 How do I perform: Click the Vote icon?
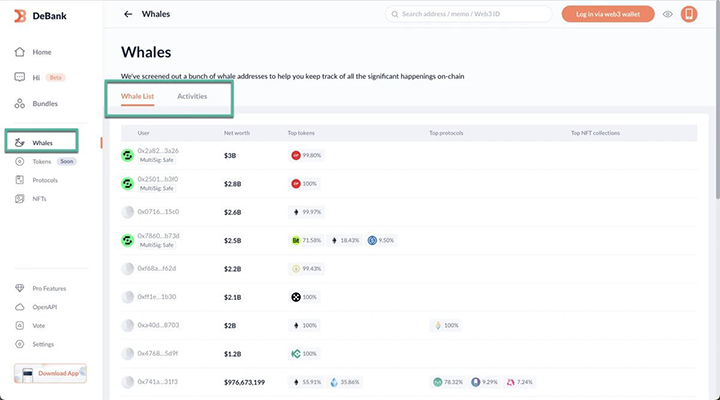tap(19, 325)
